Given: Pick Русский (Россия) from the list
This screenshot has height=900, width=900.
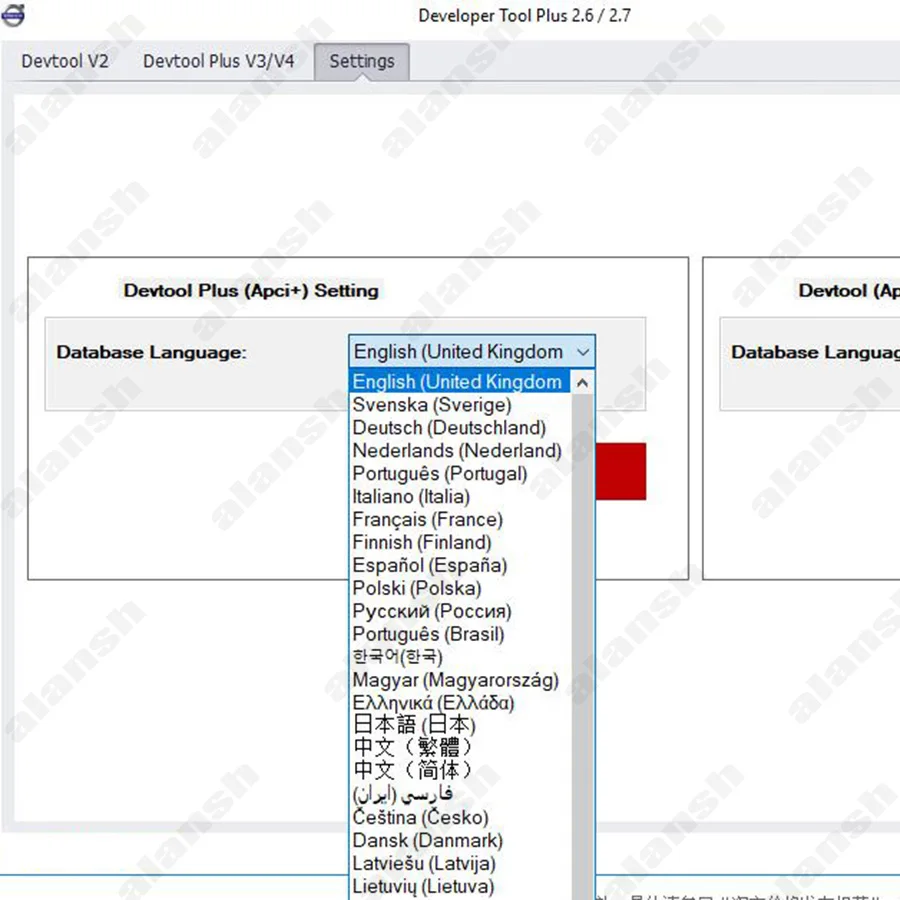Looking at the screenshot, I should click(459, 611).
